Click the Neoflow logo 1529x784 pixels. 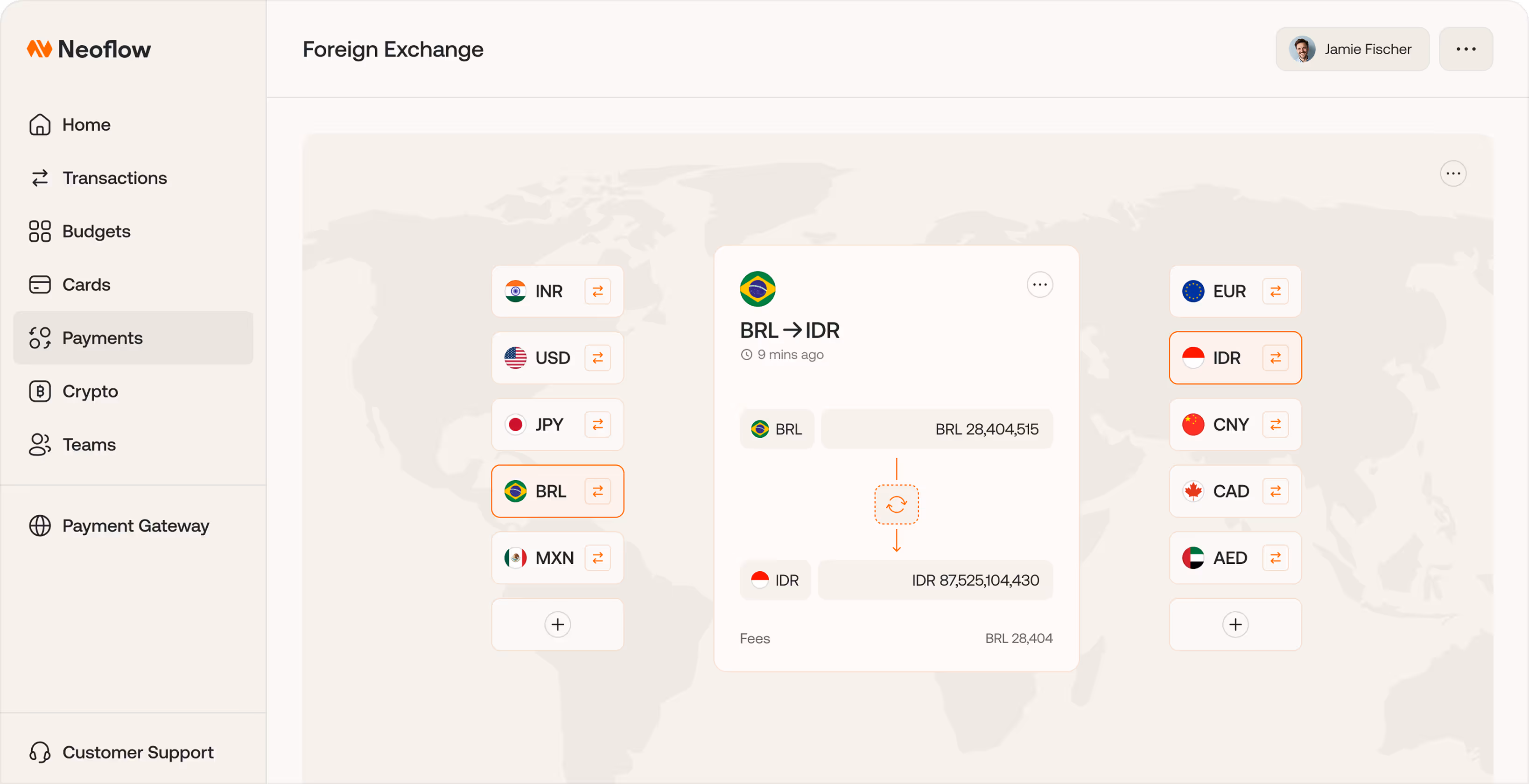88,49
